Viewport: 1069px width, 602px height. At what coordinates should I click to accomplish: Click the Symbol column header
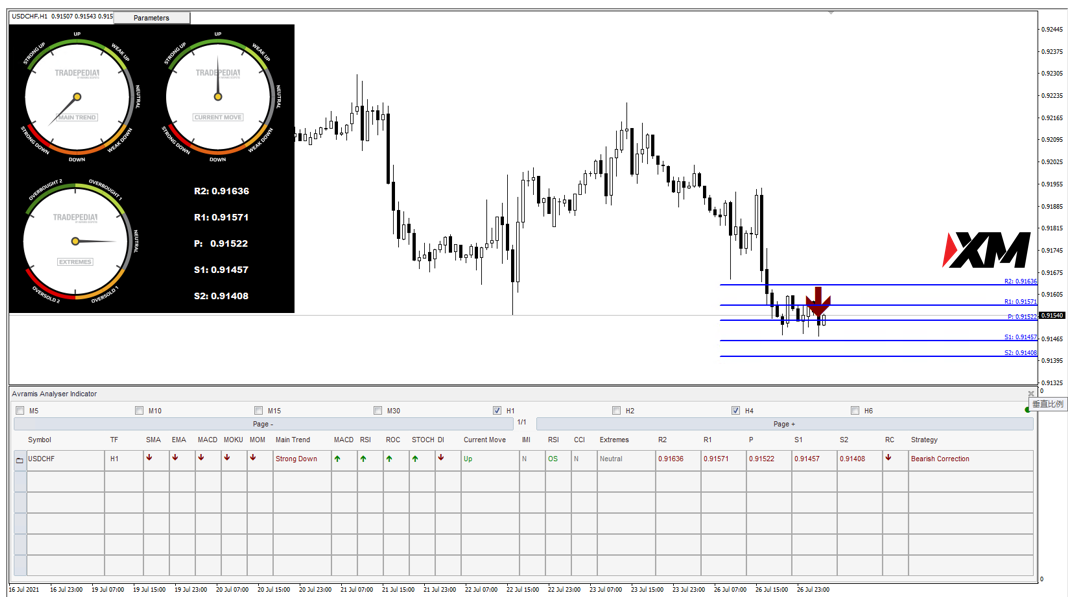pyautogui.click(x=40, y=440)
